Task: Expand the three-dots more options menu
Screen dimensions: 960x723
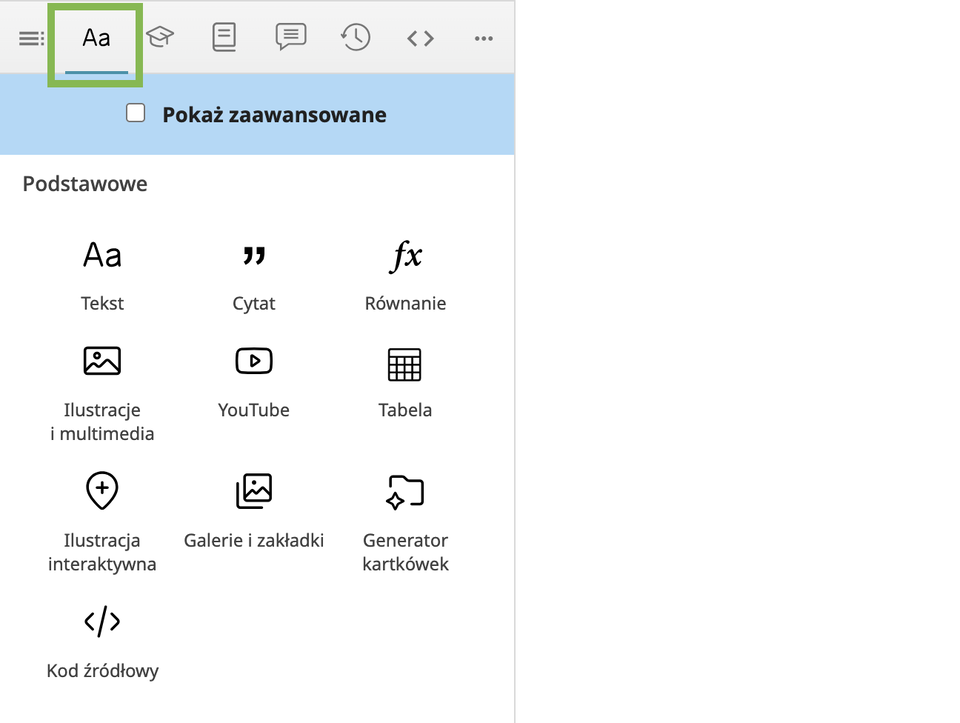Action: coord(484,39)
